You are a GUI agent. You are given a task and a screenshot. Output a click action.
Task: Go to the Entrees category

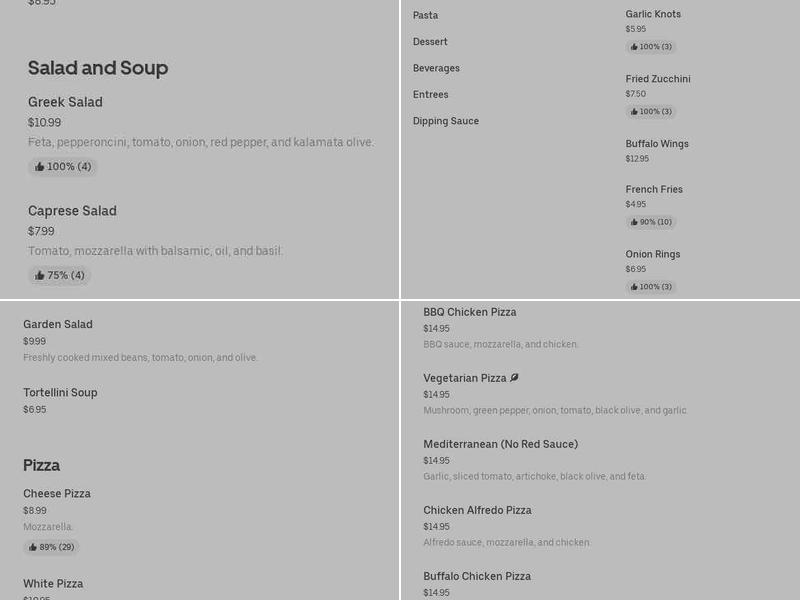point(430,95)
